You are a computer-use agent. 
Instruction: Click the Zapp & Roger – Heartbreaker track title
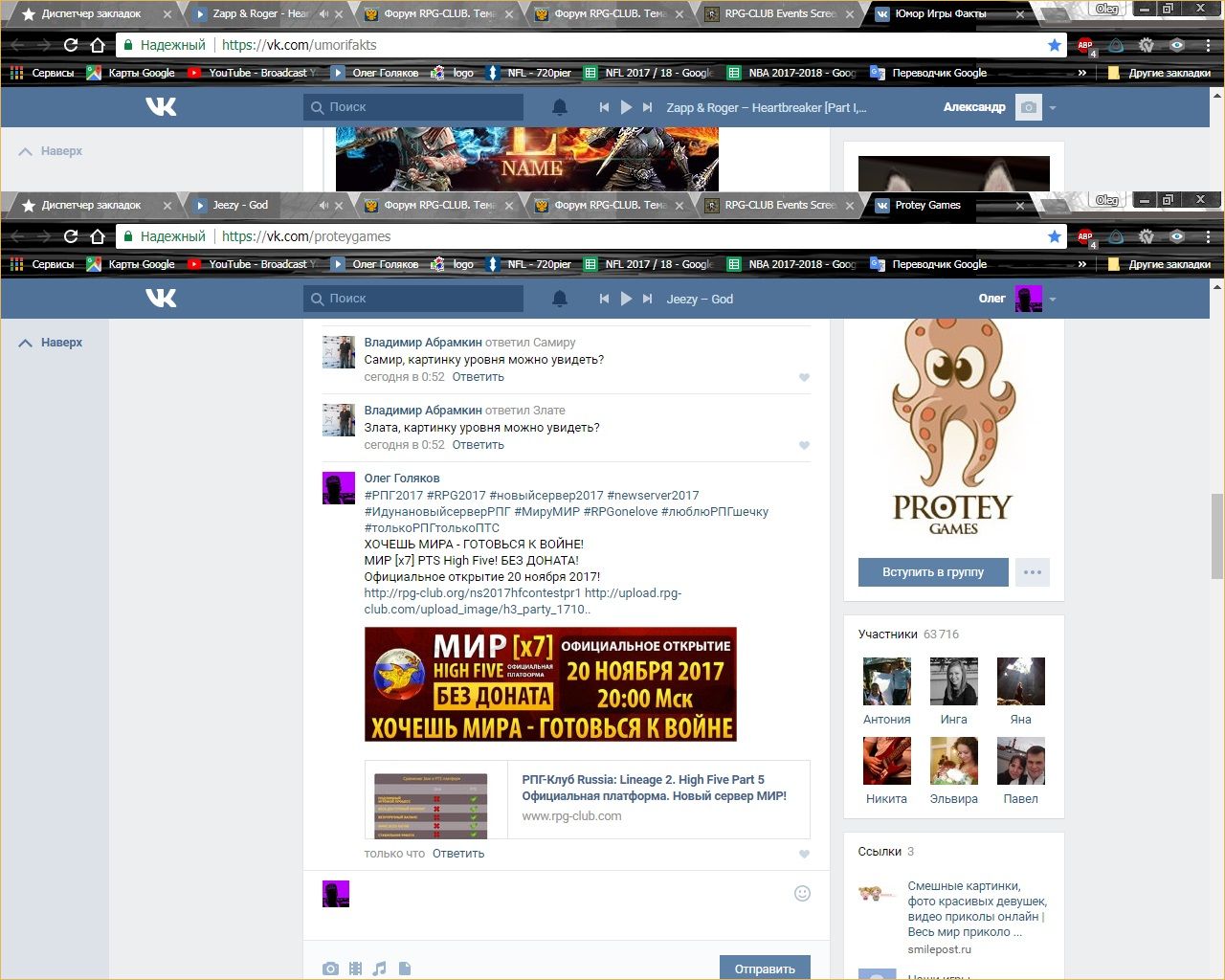pyautogui.click(x=766, y=107)
